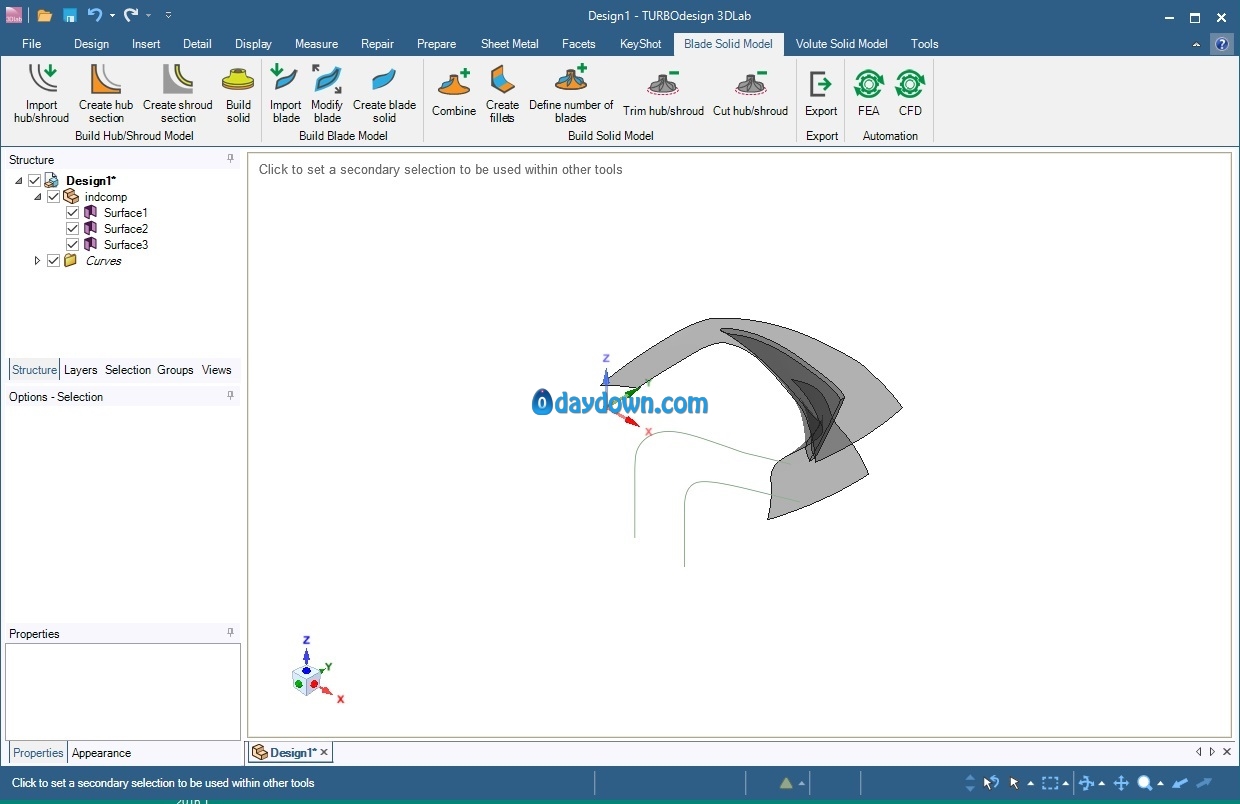
Task: Run the FEA automation tool
Action: click(868, 84)
